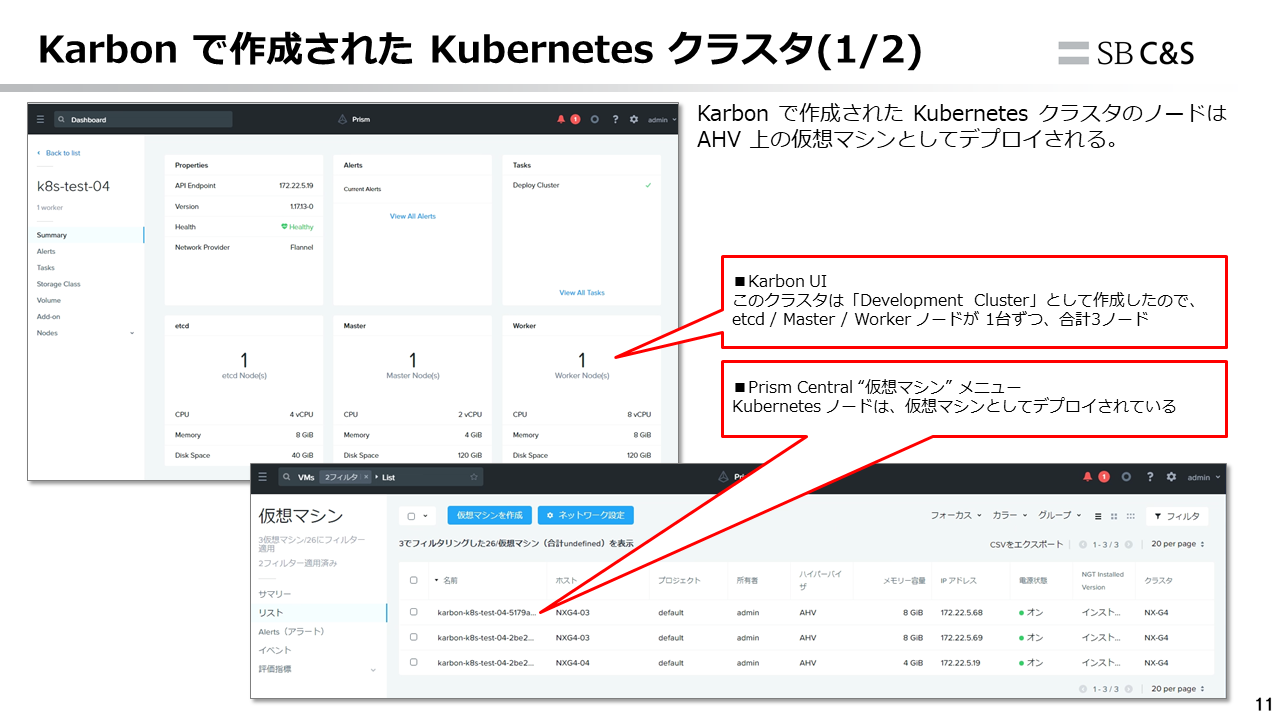Open settings gear in Karbon window header
Screen dimensions: 1280x720
click(634, 119)
